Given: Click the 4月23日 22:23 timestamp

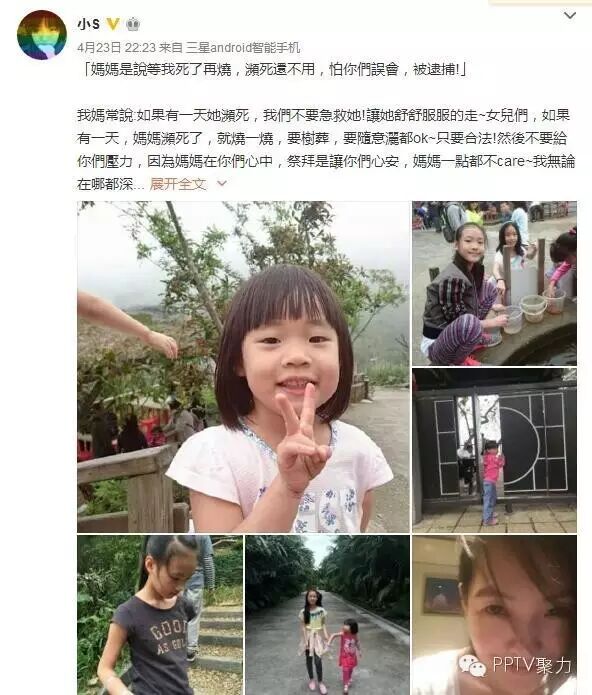Looking at the screenshot, I should (117, 47).
